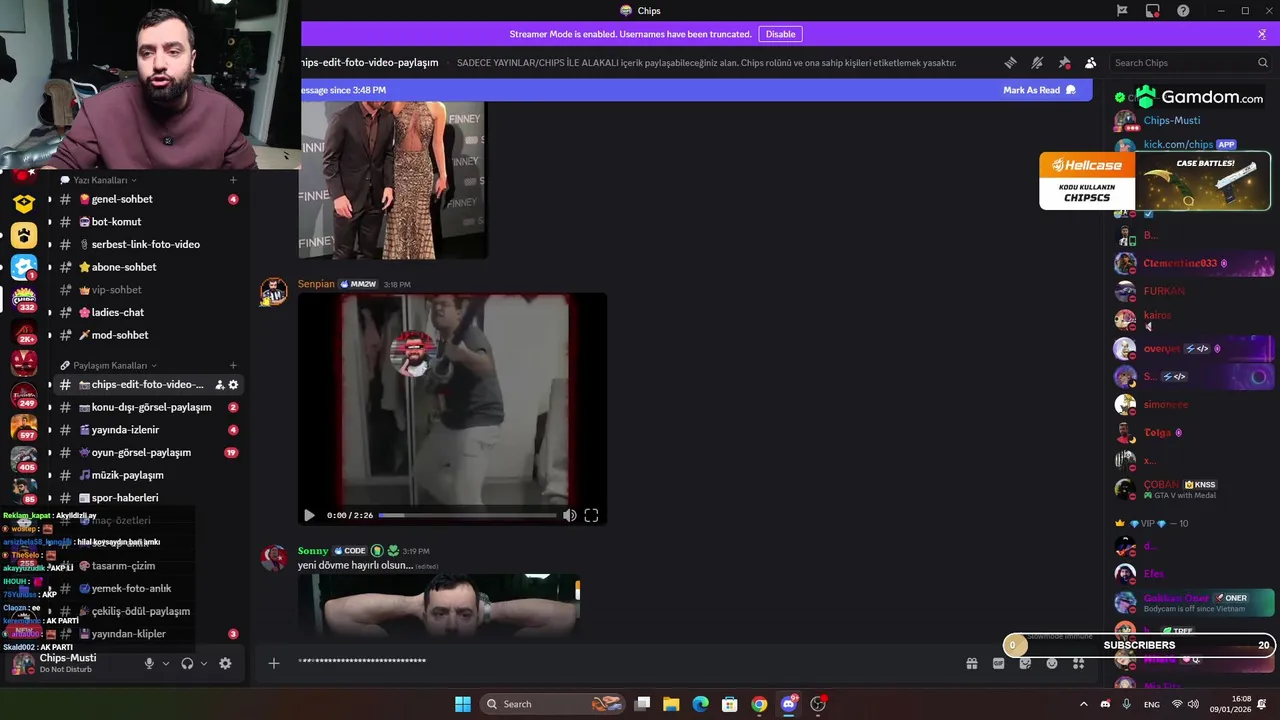The height and width of the screenshot is (720, 1280).
Task: Expand arrow beside genel-sohbet
Action: (50, 199)
